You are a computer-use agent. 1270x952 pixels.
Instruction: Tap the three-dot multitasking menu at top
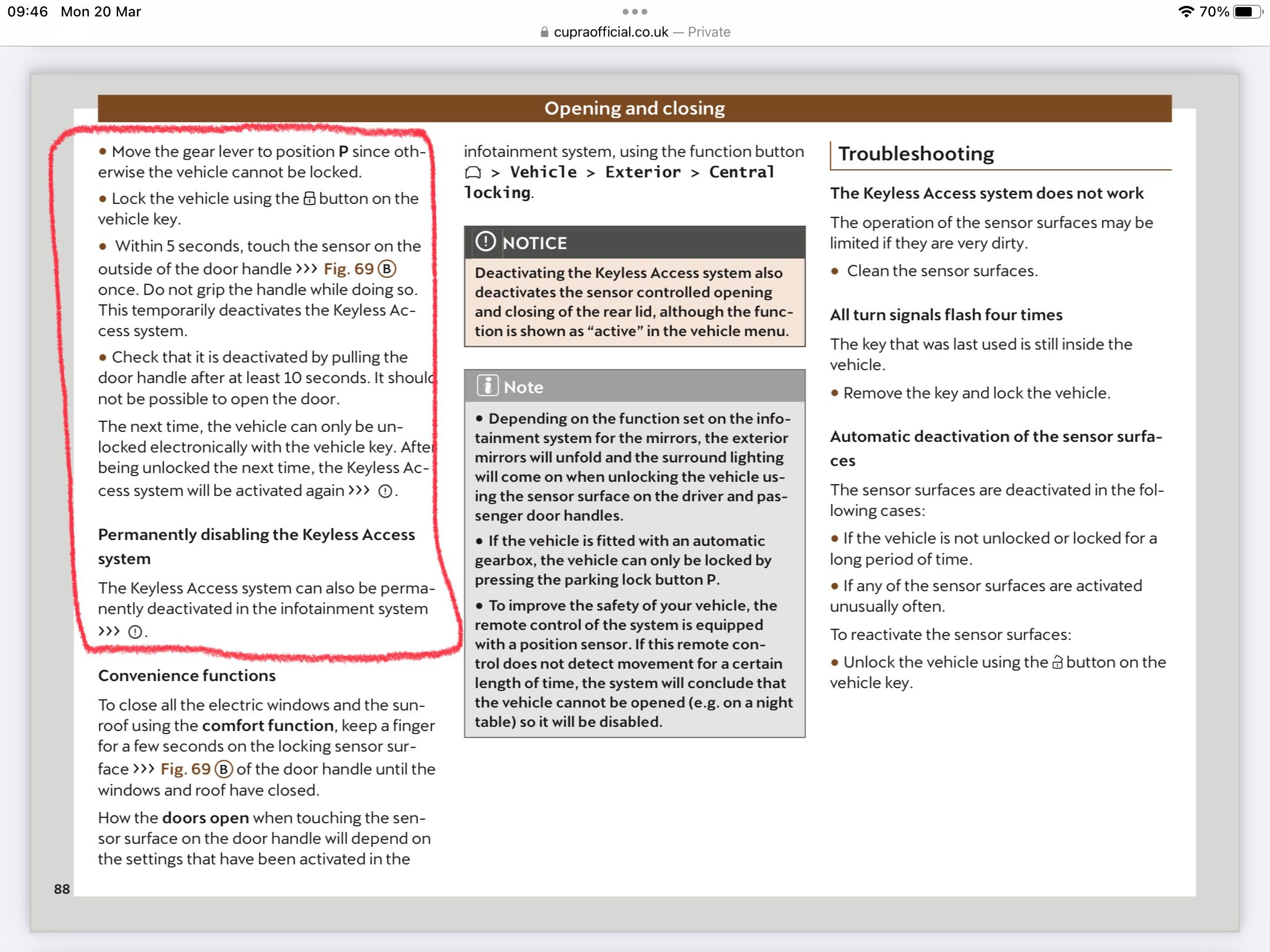click(x=635, y=12)
